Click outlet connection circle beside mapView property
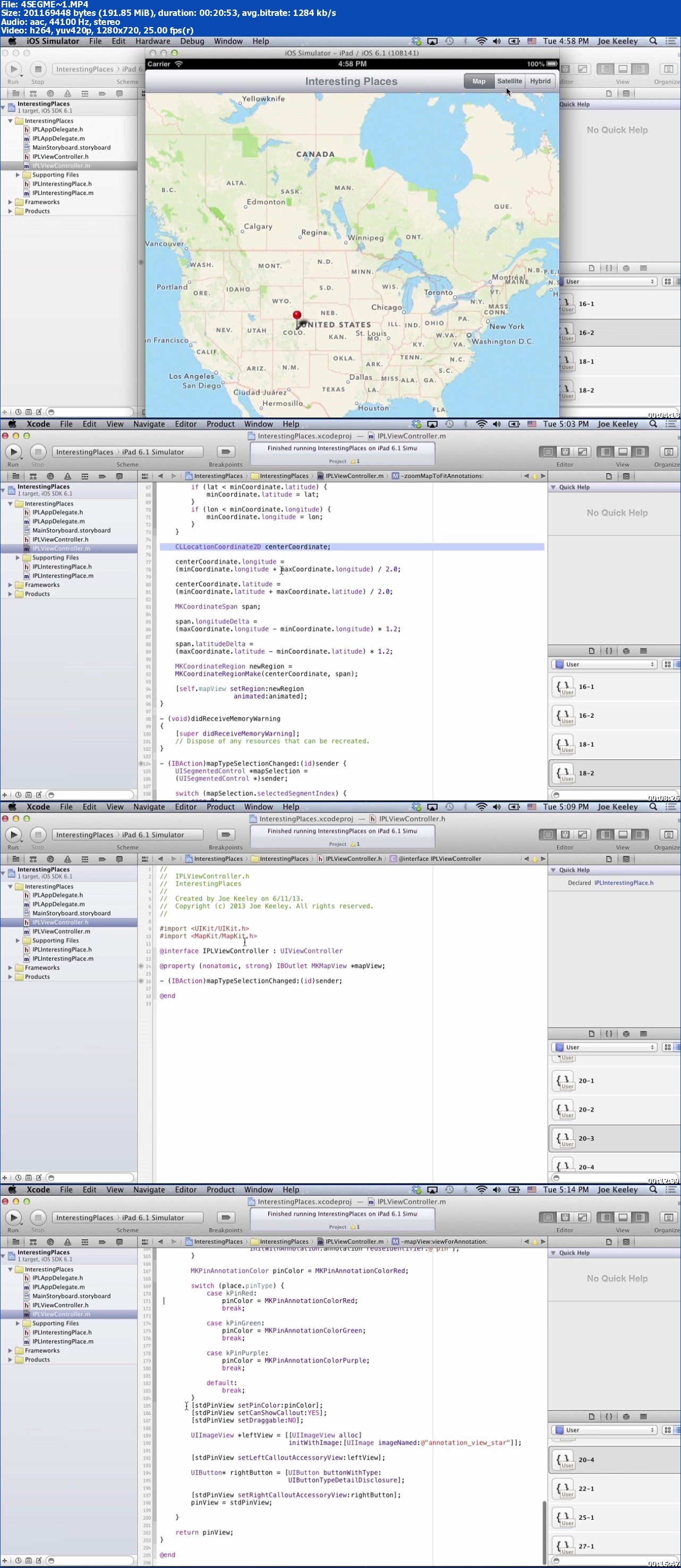 tap(141, 966)
